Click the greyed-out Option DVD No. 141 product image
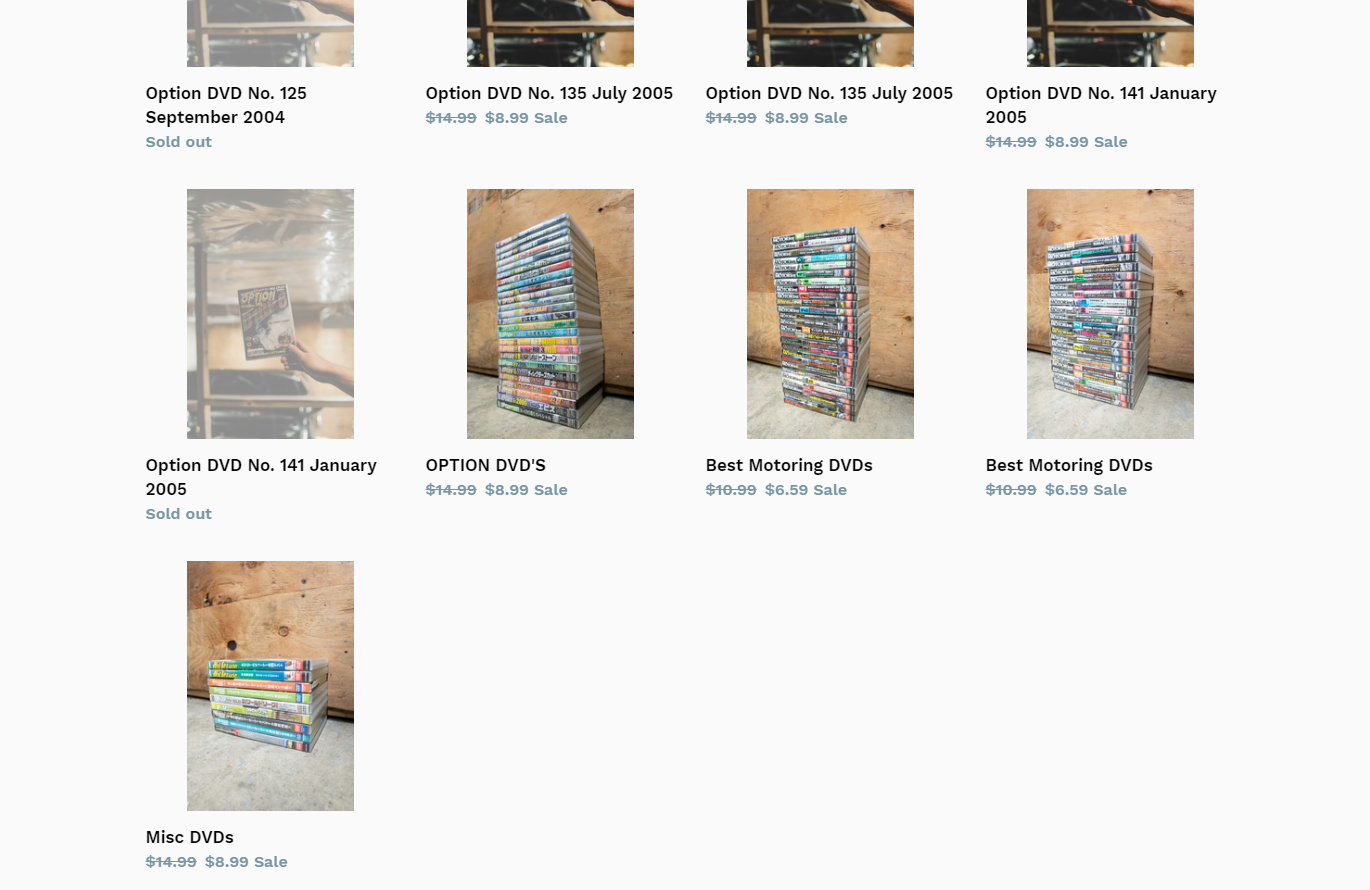 (270, 314)
